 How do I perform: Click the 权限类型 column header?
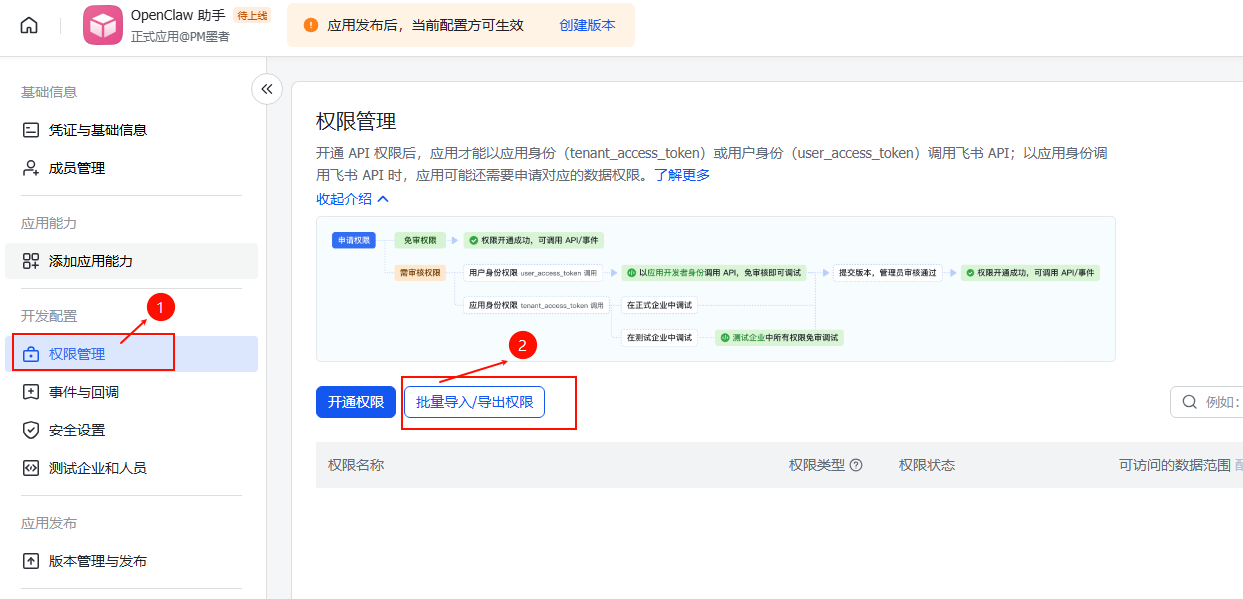817,465
